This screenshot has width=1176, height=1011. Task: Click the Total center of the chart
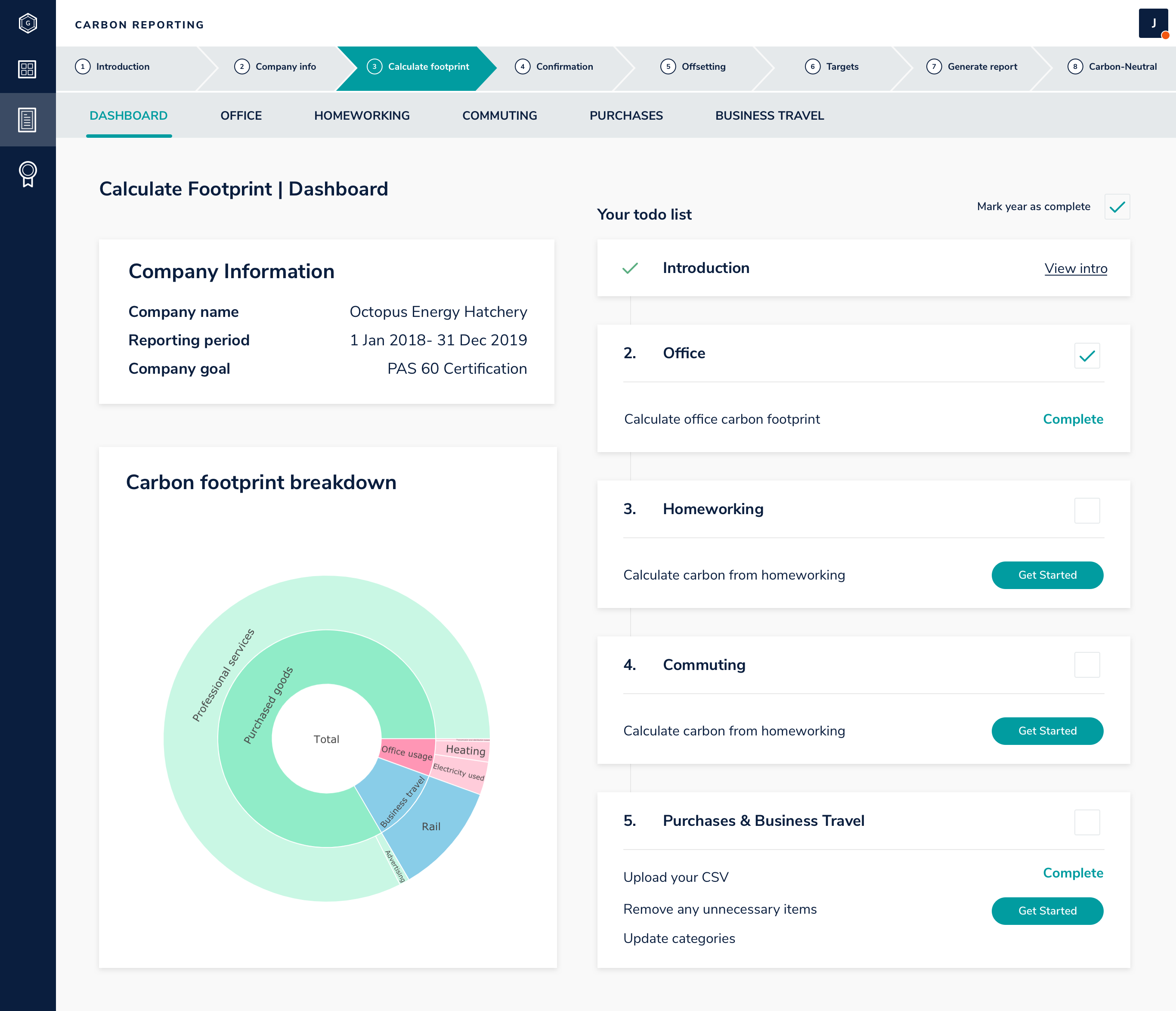326,738
